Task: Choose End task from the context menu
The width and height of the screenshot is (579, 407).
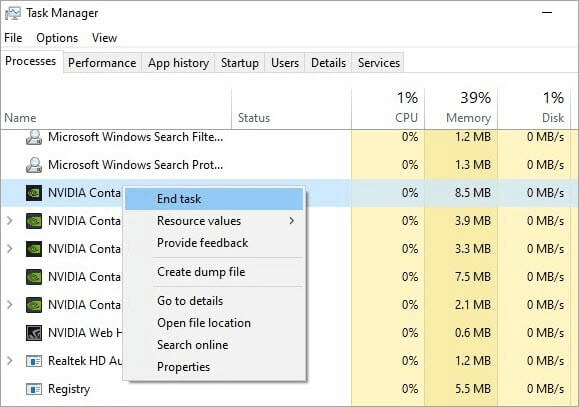Action: pyautogui.click(x=214, y=199)
